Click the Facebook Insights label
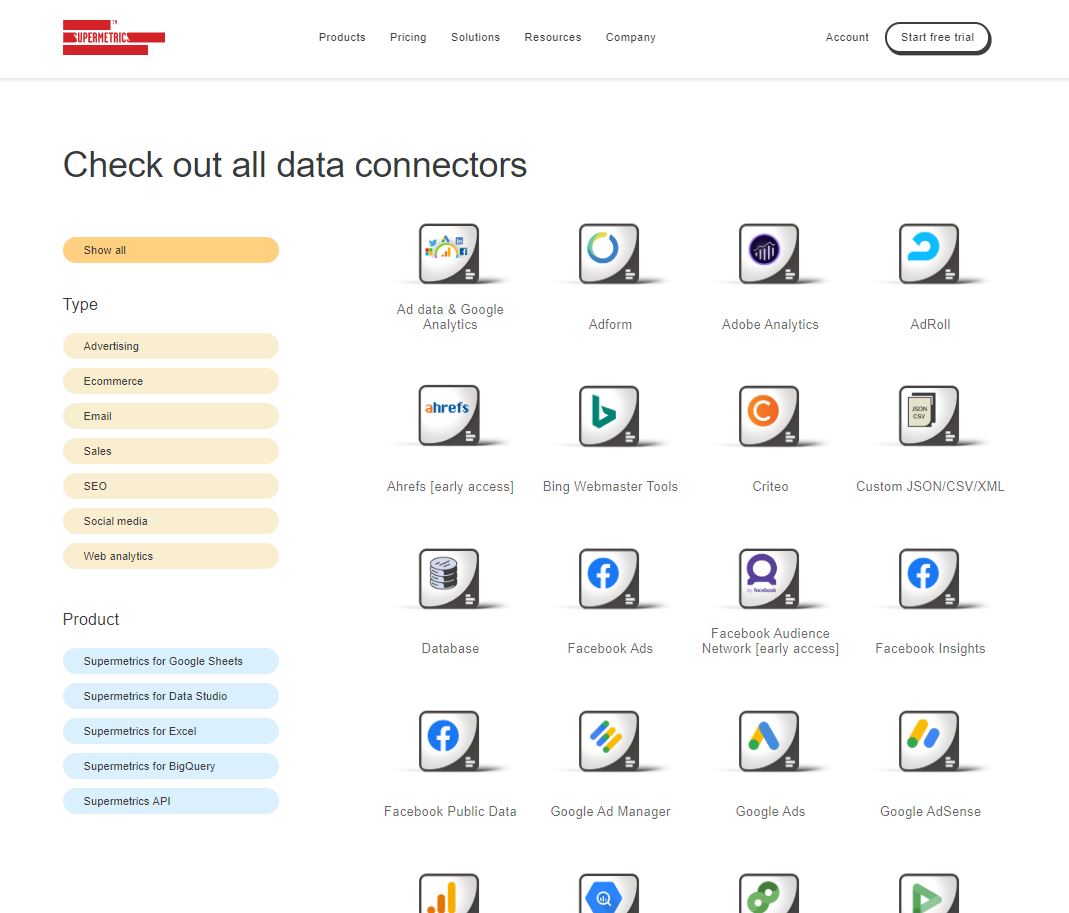1069x913 pixels. (930, 648)
